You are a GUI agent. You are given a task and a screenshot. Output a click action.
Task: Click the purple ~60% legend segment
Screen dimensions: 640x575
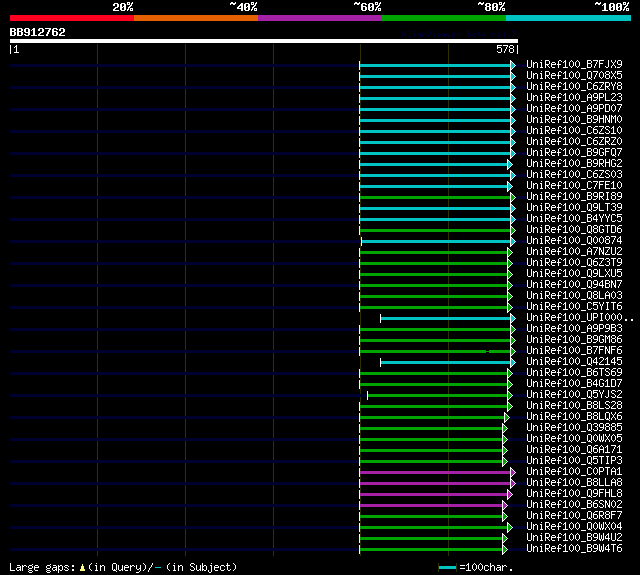(320, 18)
